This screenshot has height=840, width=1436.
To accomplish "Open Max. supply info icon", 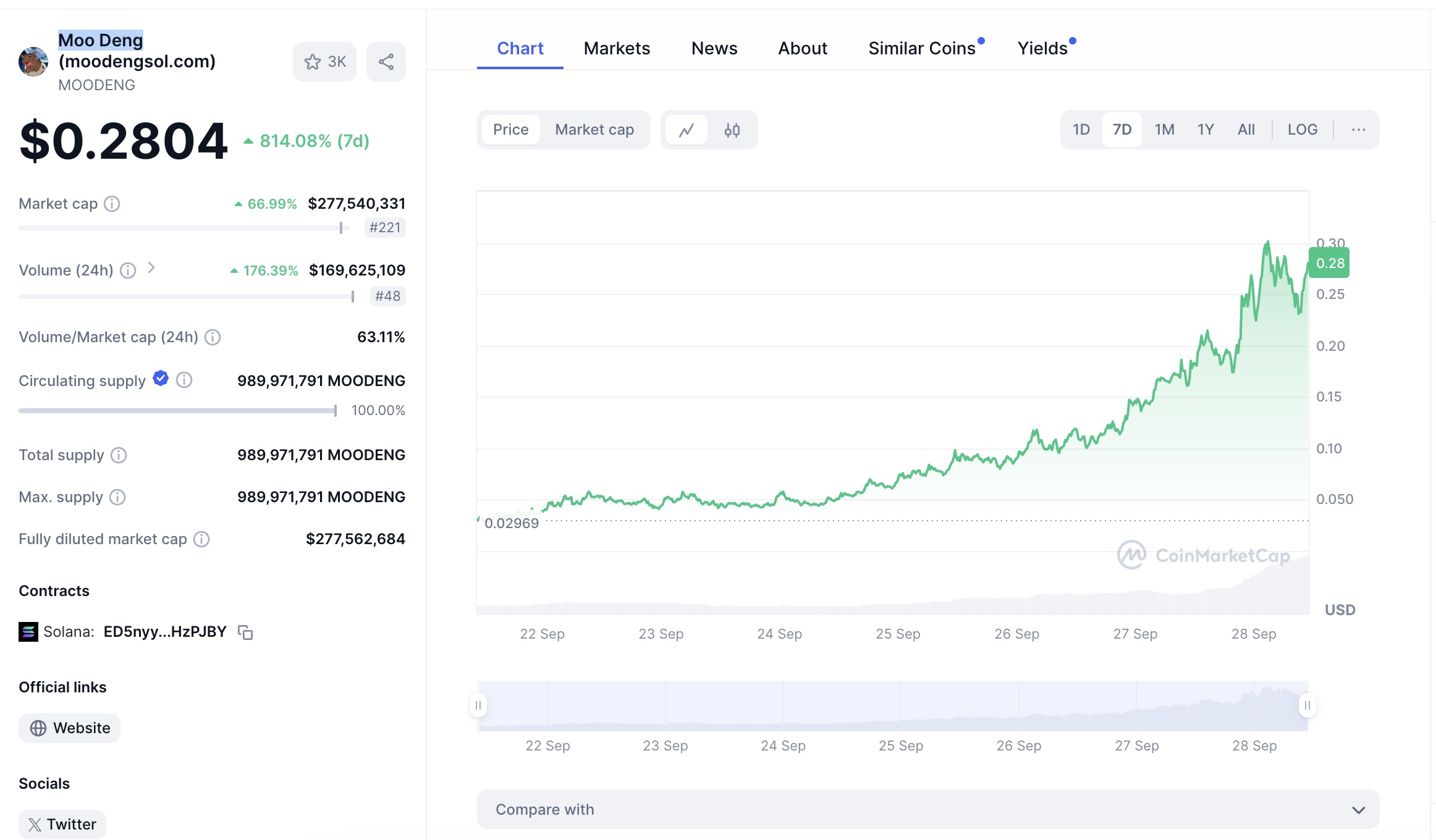I will [117, 497].
